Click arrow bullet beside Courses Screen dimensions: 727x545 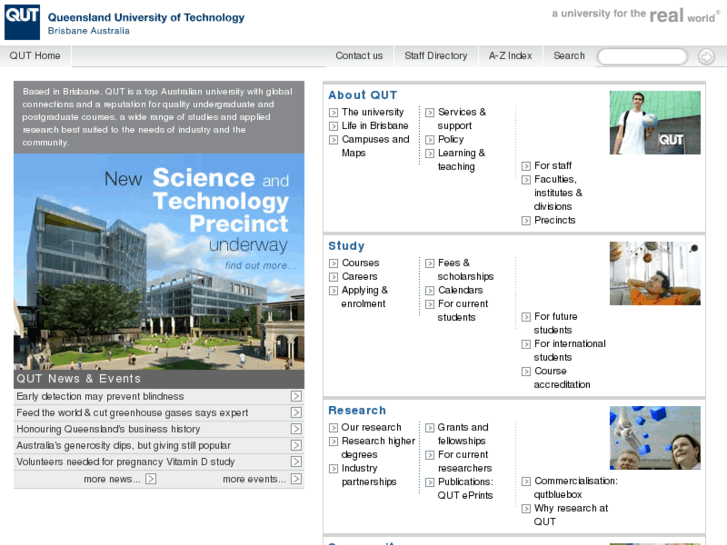333,263
